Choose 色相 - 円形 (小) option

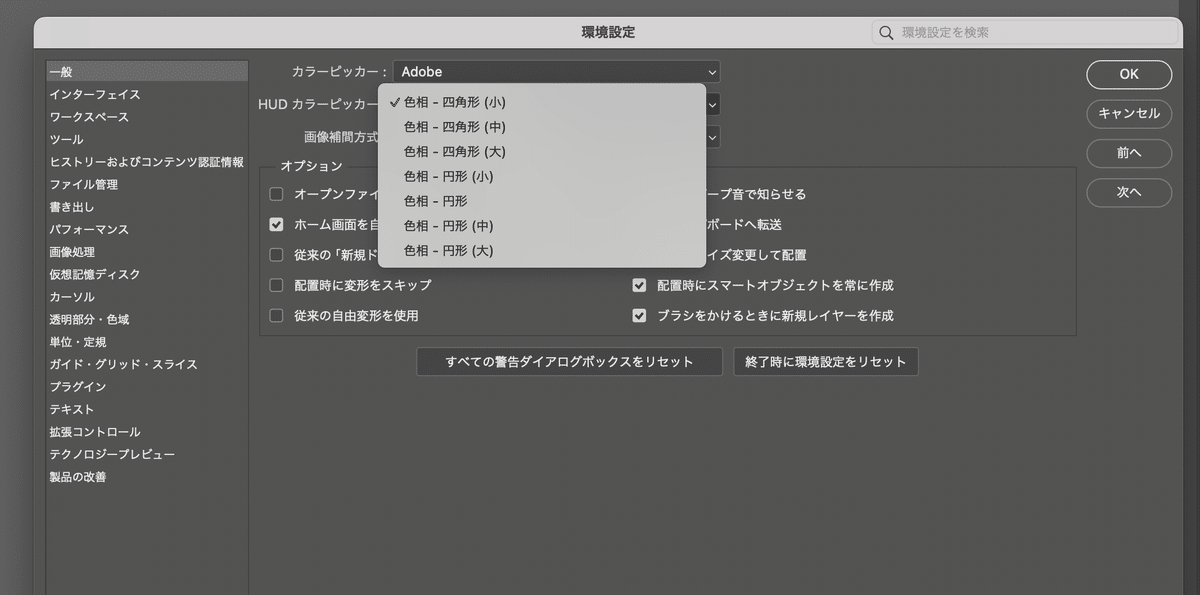tap(542, 176)
